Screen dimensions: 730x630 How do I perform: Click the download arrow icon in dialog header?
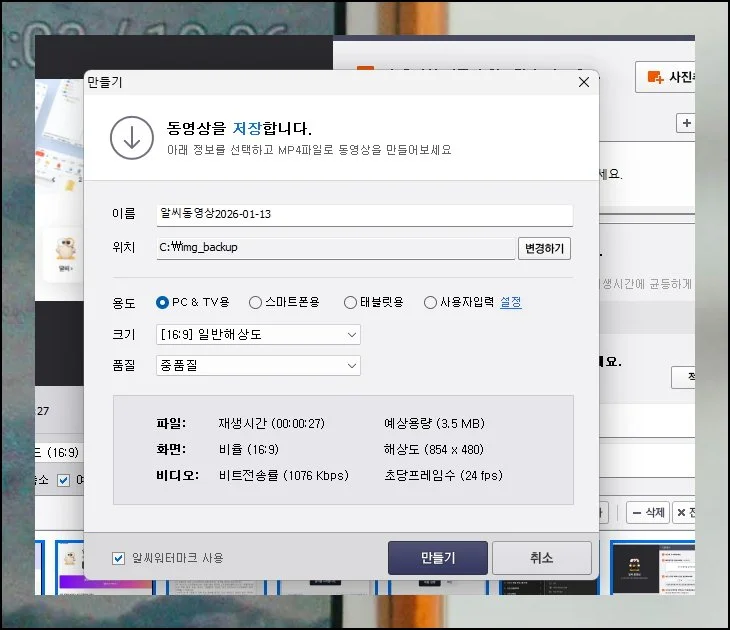130,138
